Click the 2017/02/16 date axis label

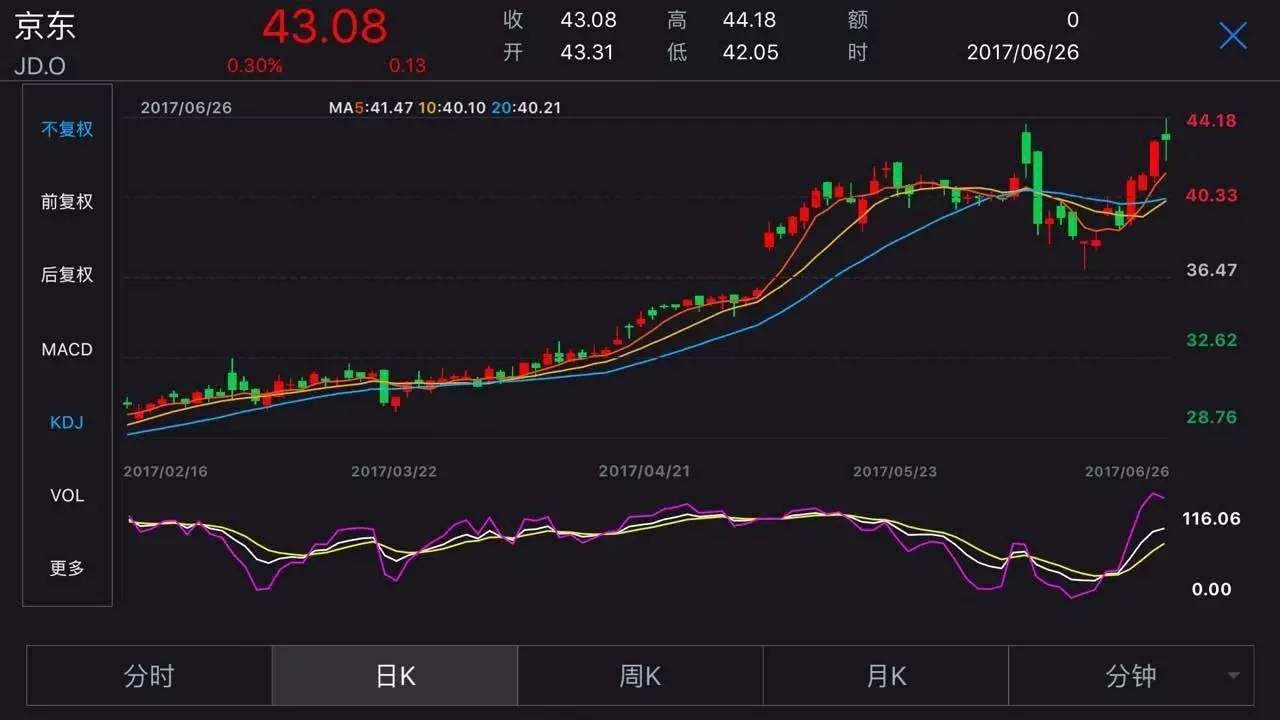click(165, 471)
